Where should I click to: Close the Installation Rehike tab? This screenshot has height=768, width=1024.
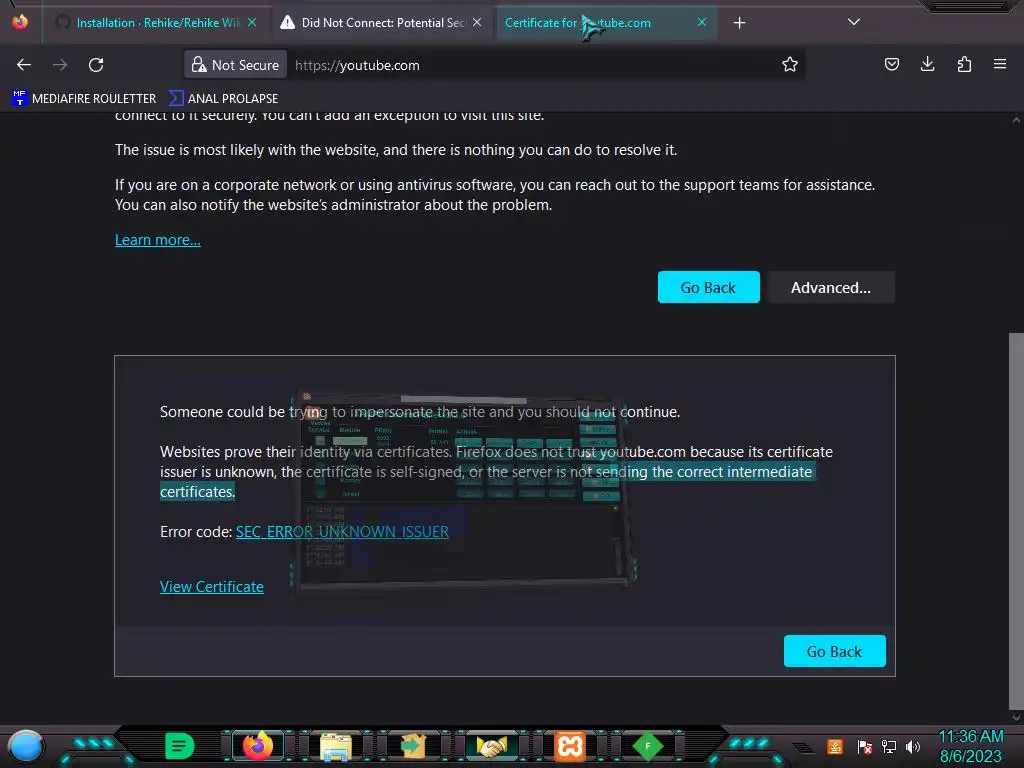[x=252, y=22]
